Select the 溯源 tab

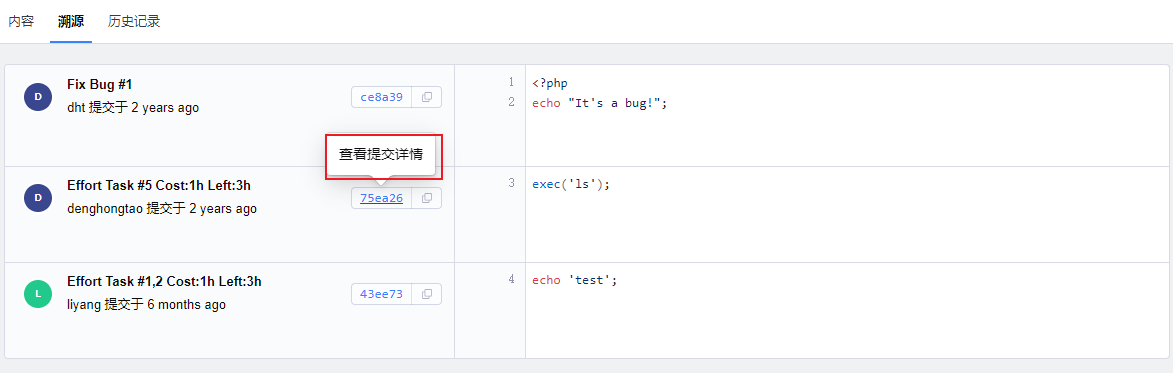(71, 21)
